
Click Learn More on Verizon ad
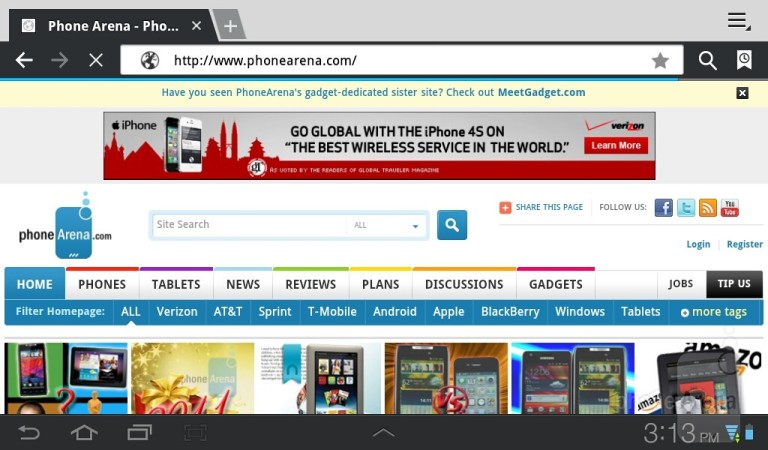616,145
